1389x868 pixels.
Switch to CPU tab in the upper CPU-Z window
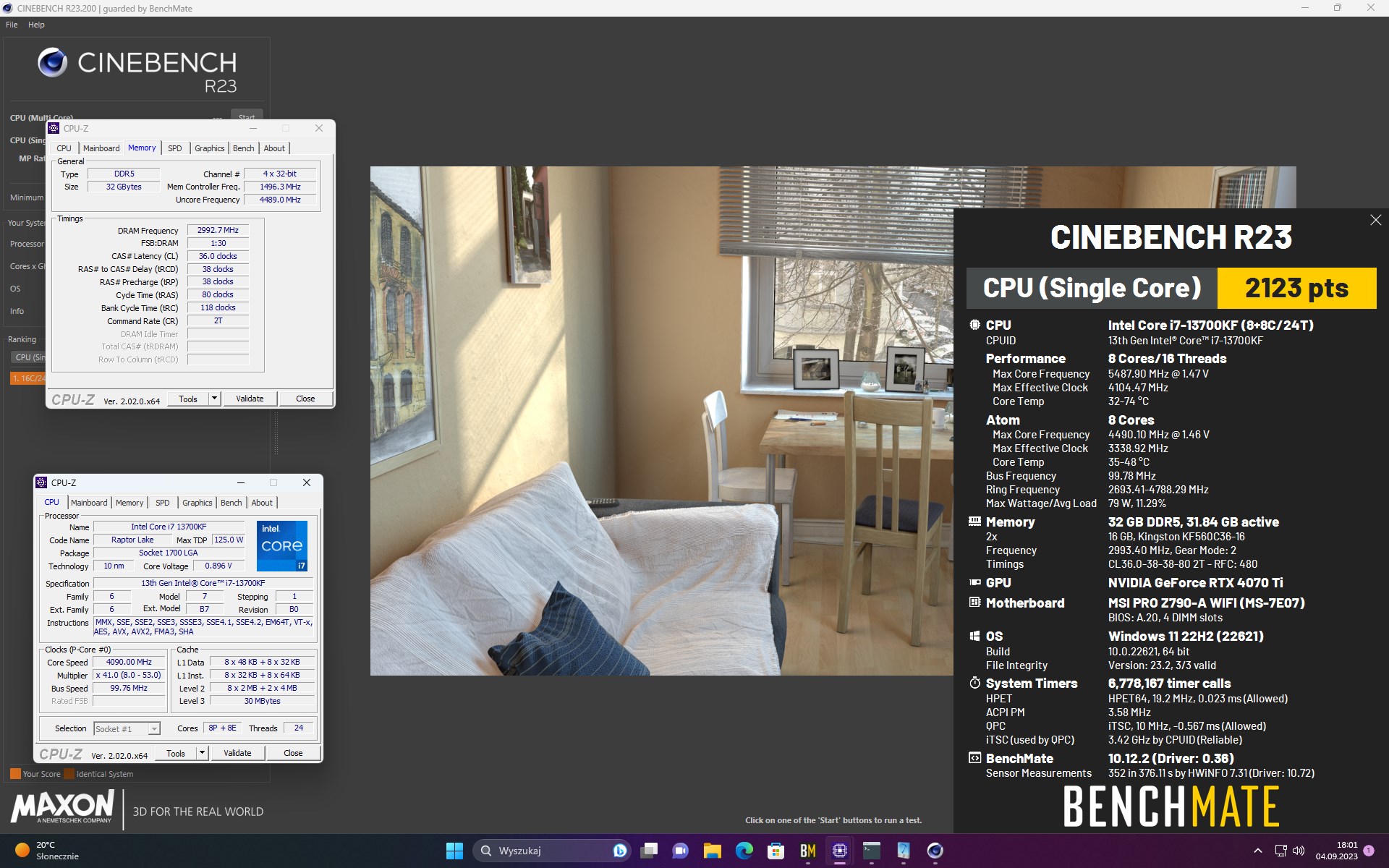click(64, 148)
